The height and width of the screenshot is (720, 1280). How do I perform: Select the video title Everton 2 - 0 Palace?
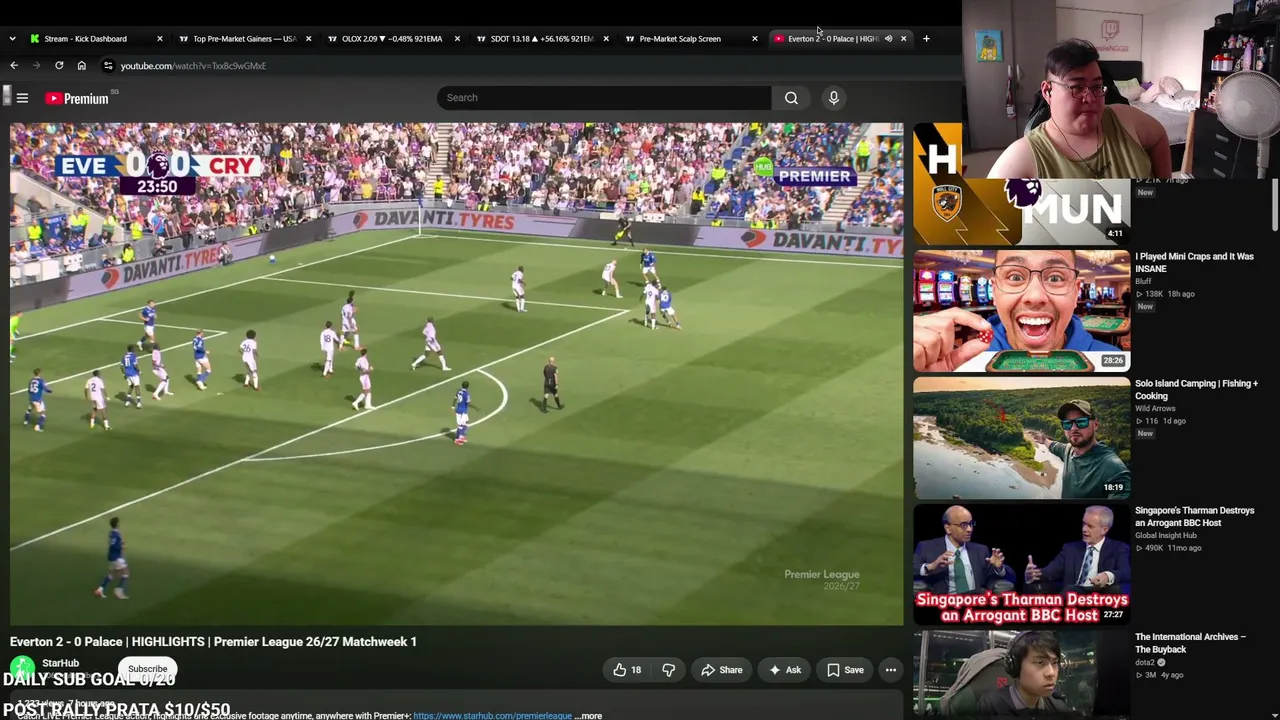click(213, 642)
